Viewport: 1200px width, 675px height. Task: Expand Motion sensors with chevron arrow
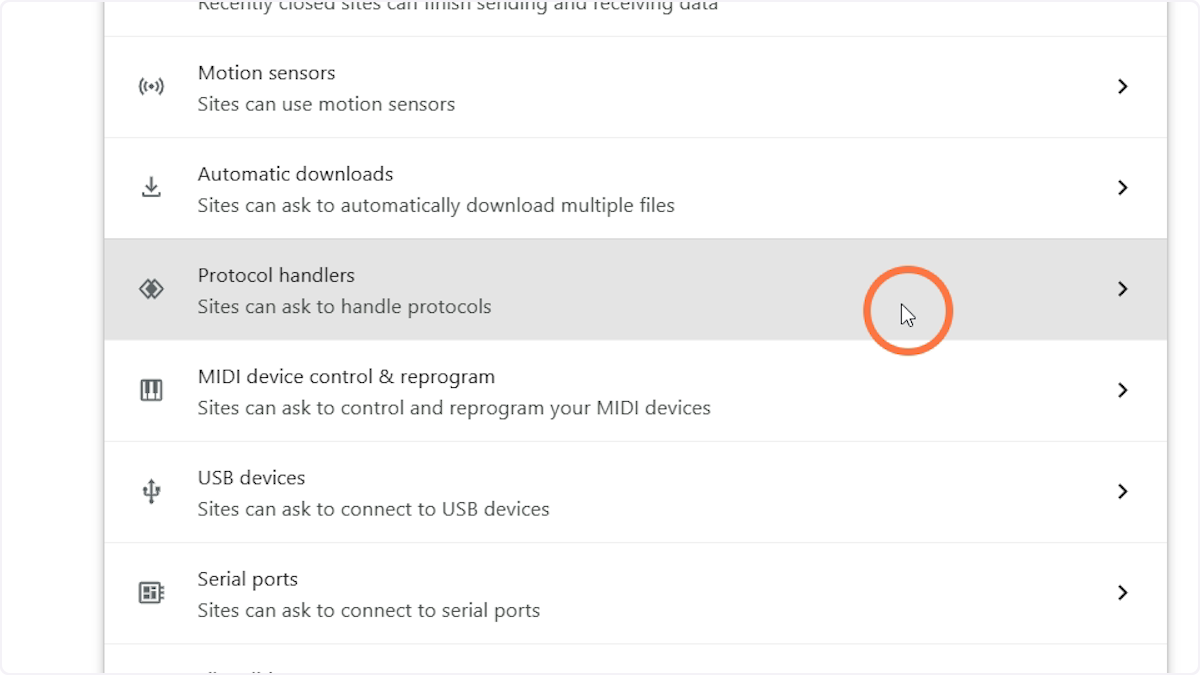[x=1122, y=87]
